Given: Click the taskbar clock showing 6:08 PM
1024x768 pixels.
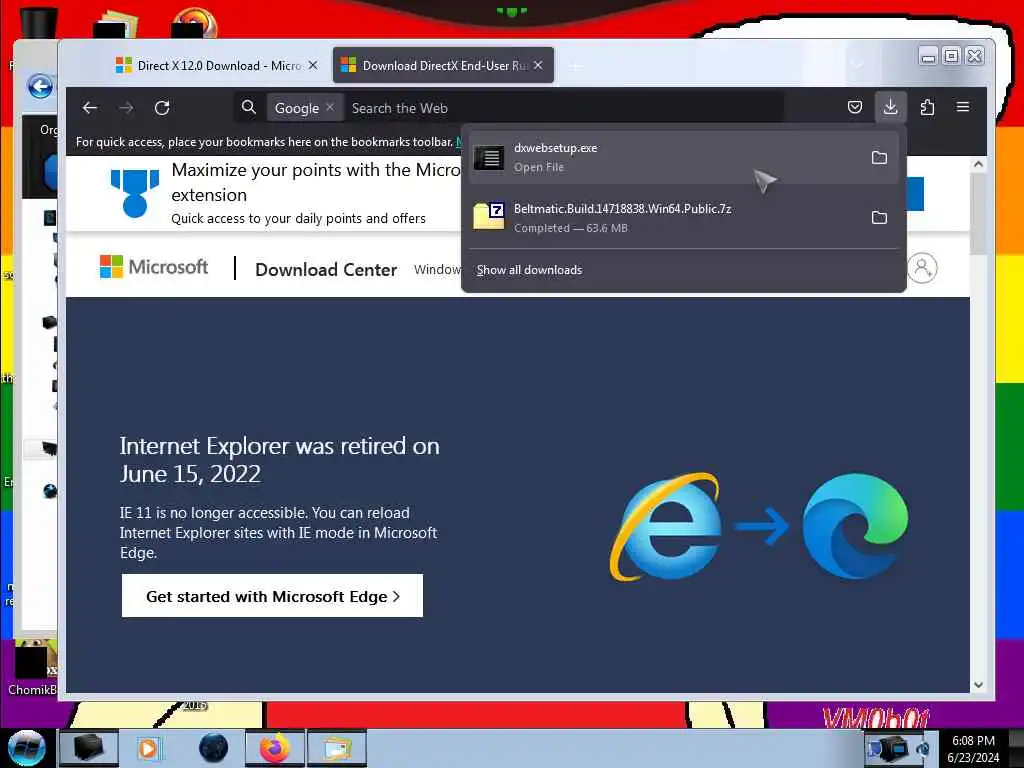Looking at the screenshot, I should pyautogui.click(x=973, y=749).
